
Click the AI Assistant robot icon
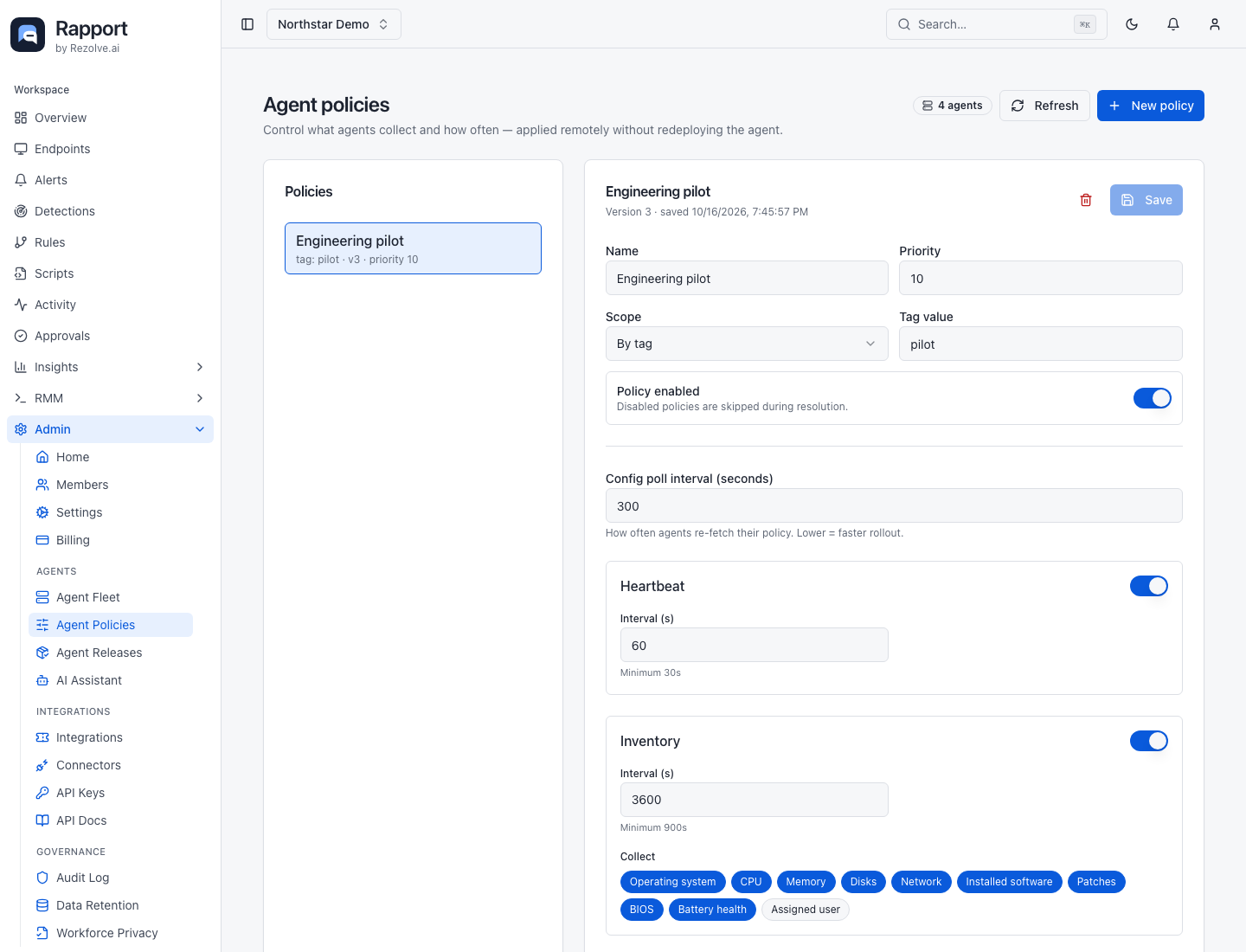(x=42, y=680)
